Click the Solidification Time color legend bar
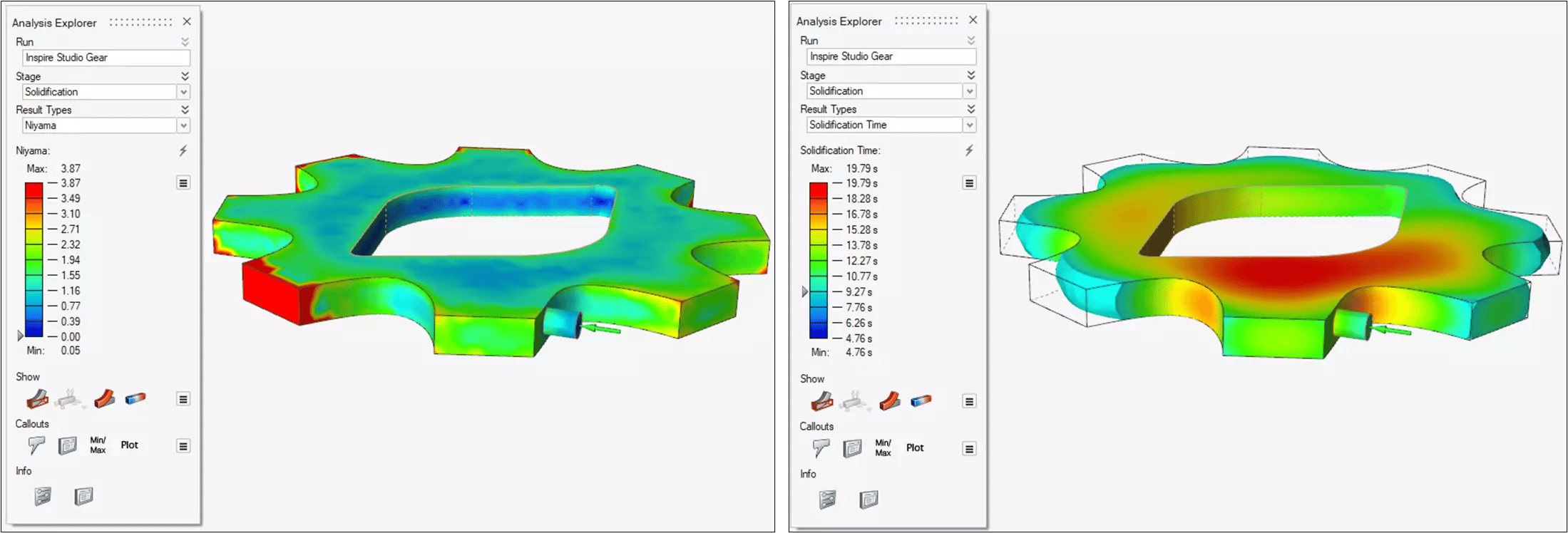 click(818, 260)
